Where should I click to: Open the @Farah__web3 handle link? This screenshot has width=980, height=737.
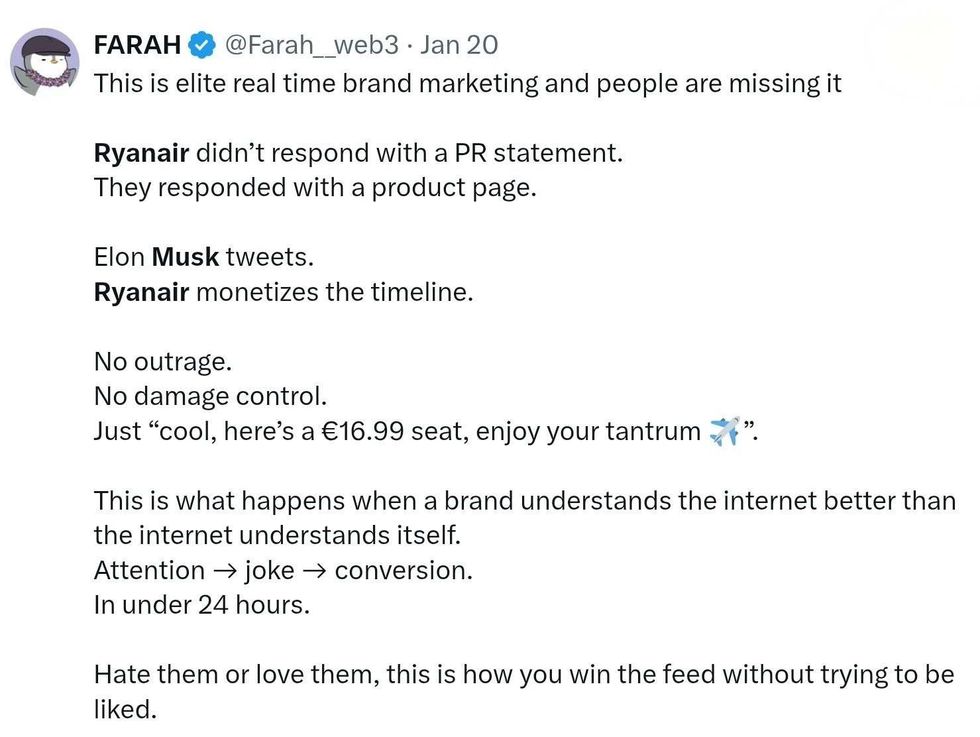[311, 46]
